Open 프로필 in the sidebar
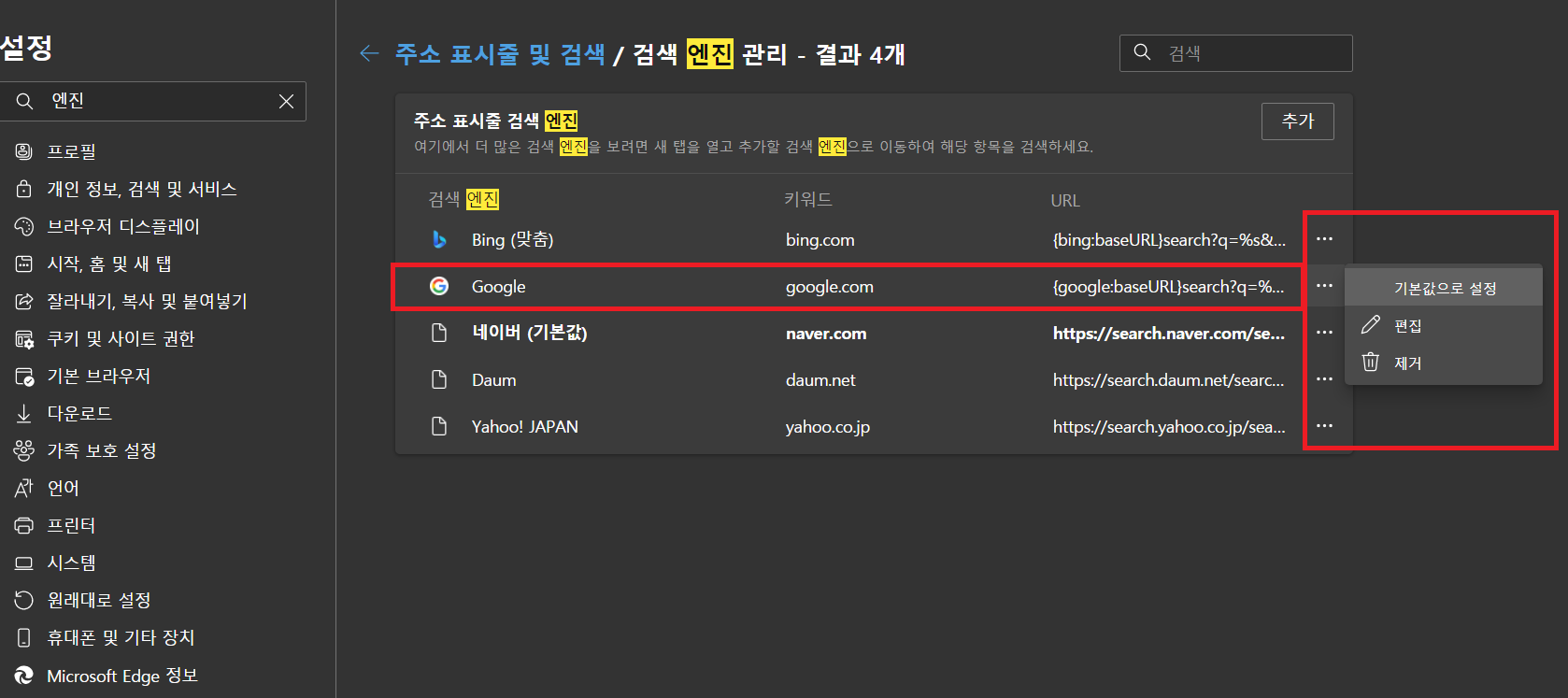The width and height of the screenshot is (1568, 698). tap(72, 151)
